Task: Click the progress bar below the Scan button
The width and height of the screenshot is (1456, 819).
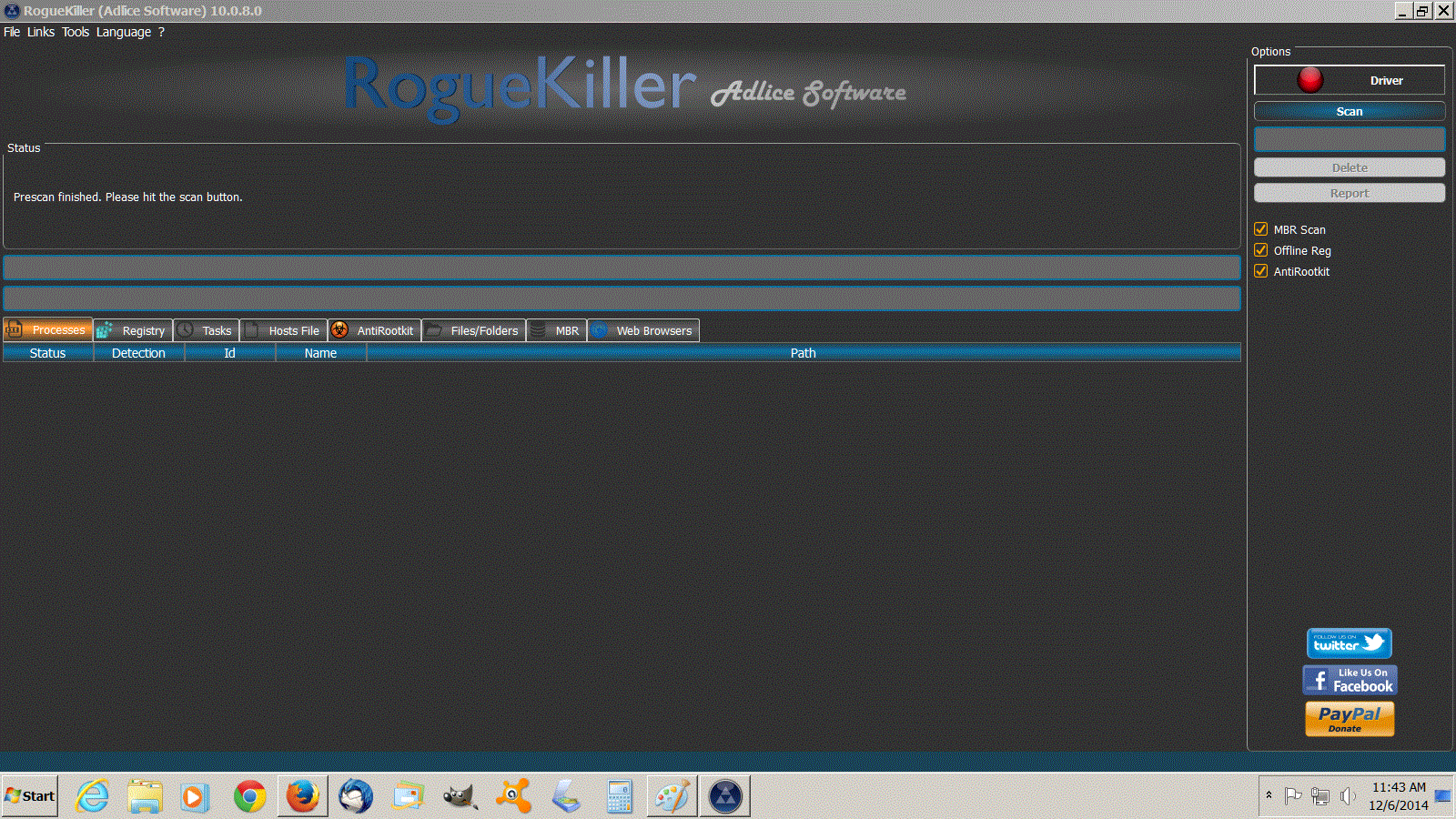Action: coord(1350,139)
